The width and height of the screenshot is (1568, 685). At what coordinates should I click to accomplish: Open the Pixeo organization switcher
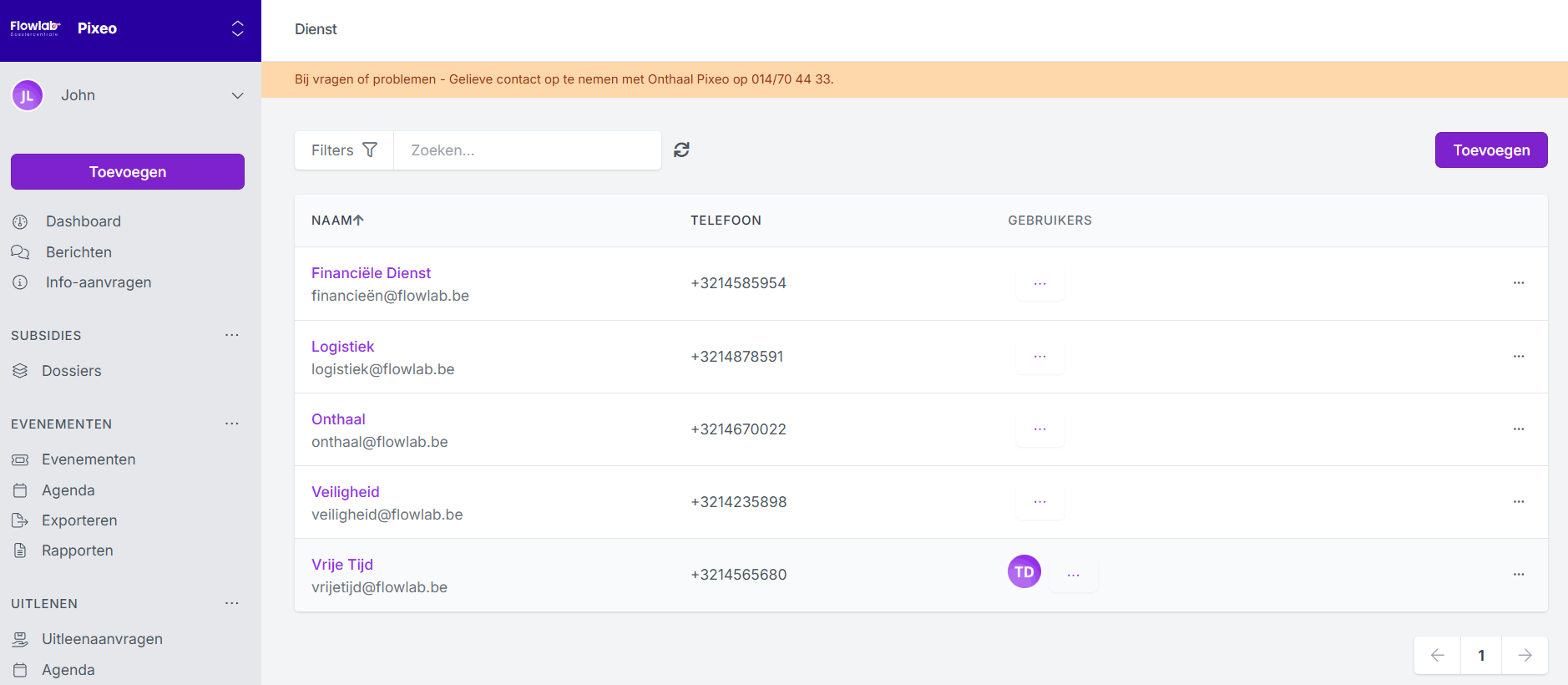coord(237,28)
